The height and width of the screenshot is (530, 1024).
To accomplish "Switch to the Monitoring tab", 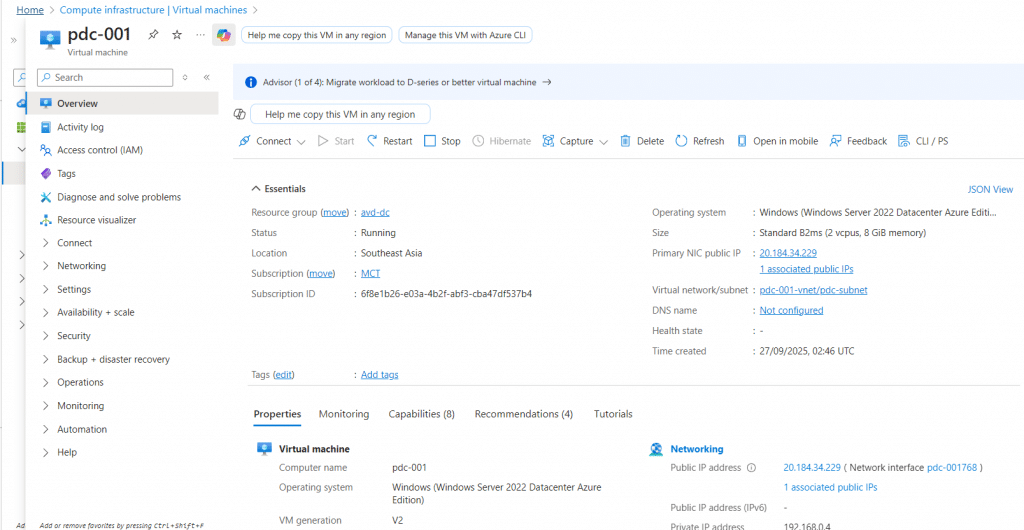I will coord(344,414).
